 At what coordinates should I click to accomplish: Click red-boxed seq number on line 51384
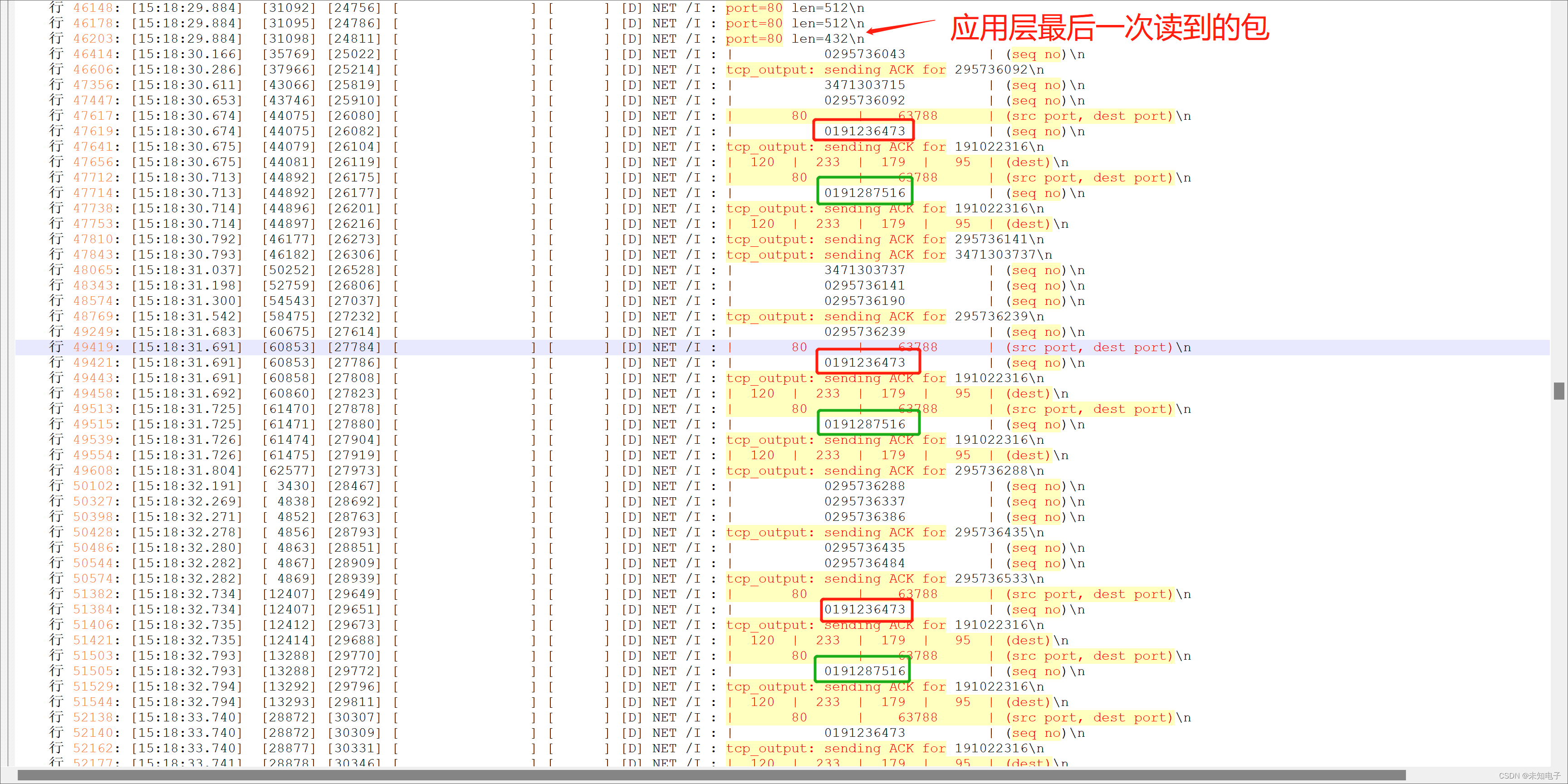click(864, 609)
